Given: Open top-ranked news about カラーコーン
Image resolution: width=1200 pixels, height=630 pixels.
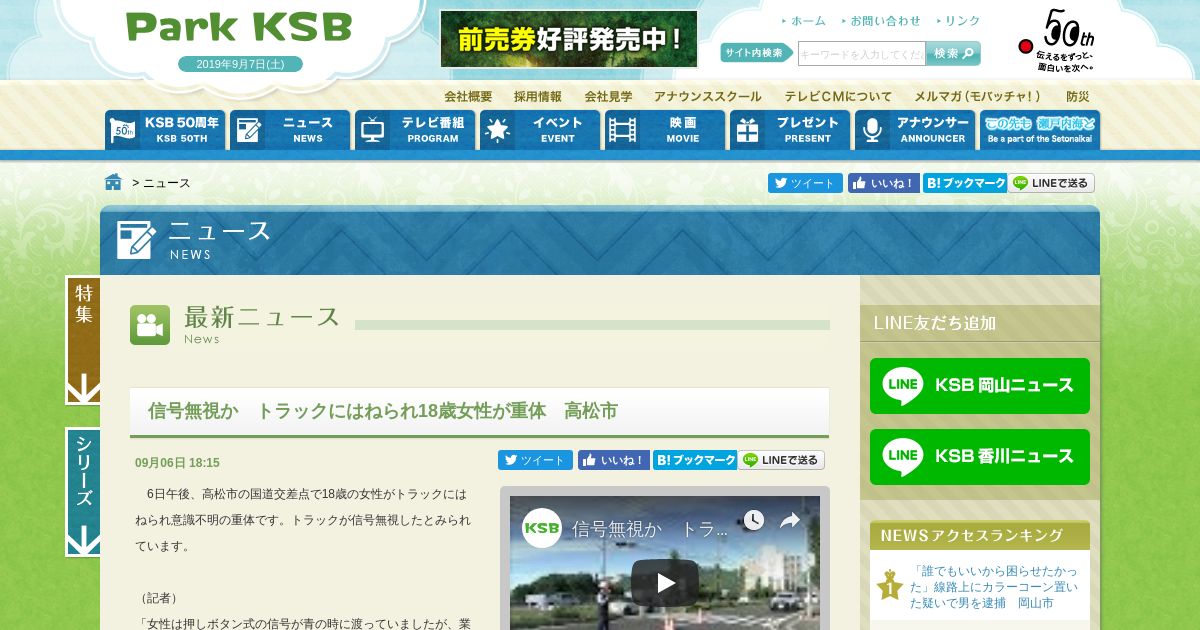Looking at the screenshot, I should point(994,587).
